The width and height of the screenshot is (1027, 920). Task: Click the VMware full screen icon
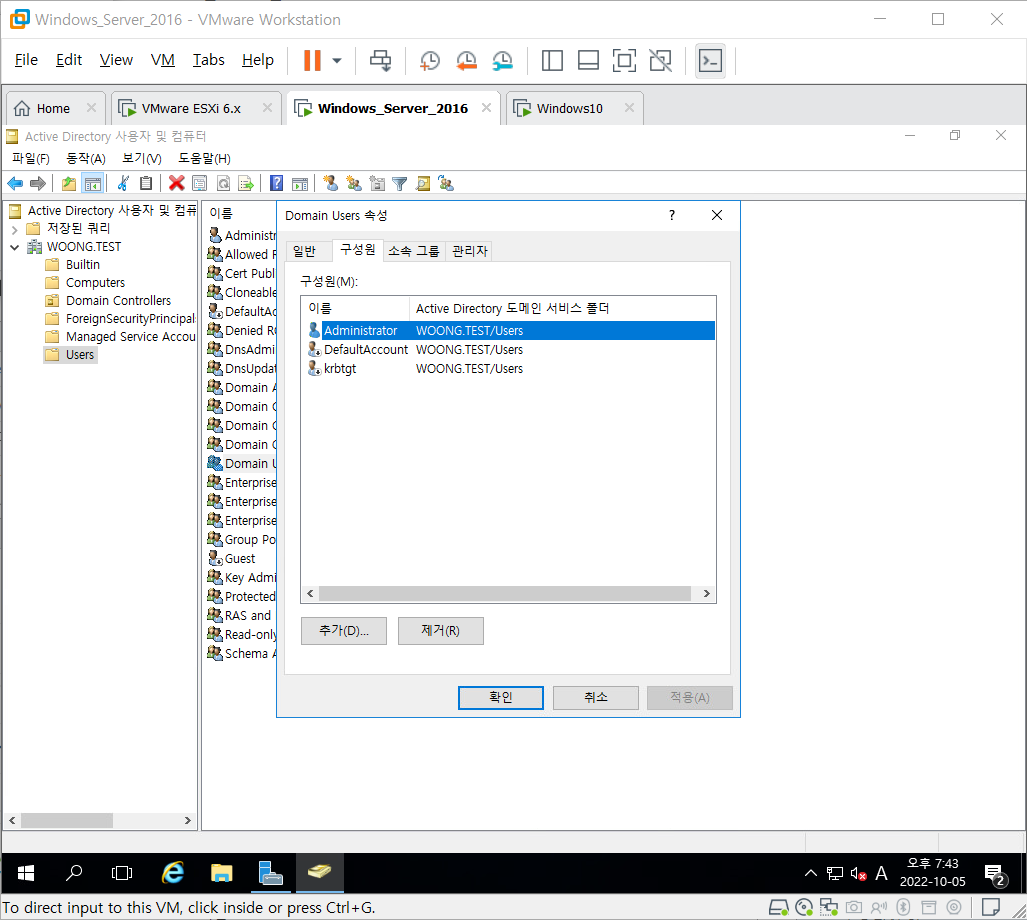(x=624, y=60)
